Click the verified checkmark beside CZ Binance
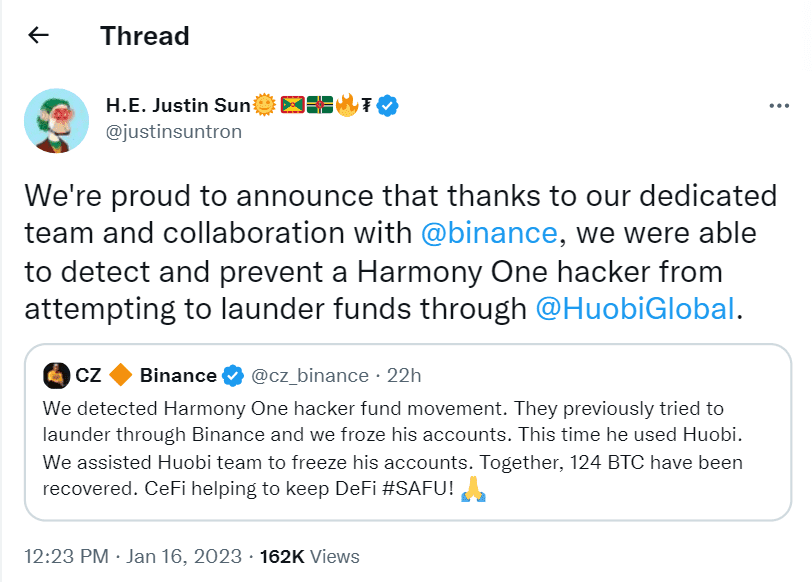The image size is (812, 582). click(232, 375)
